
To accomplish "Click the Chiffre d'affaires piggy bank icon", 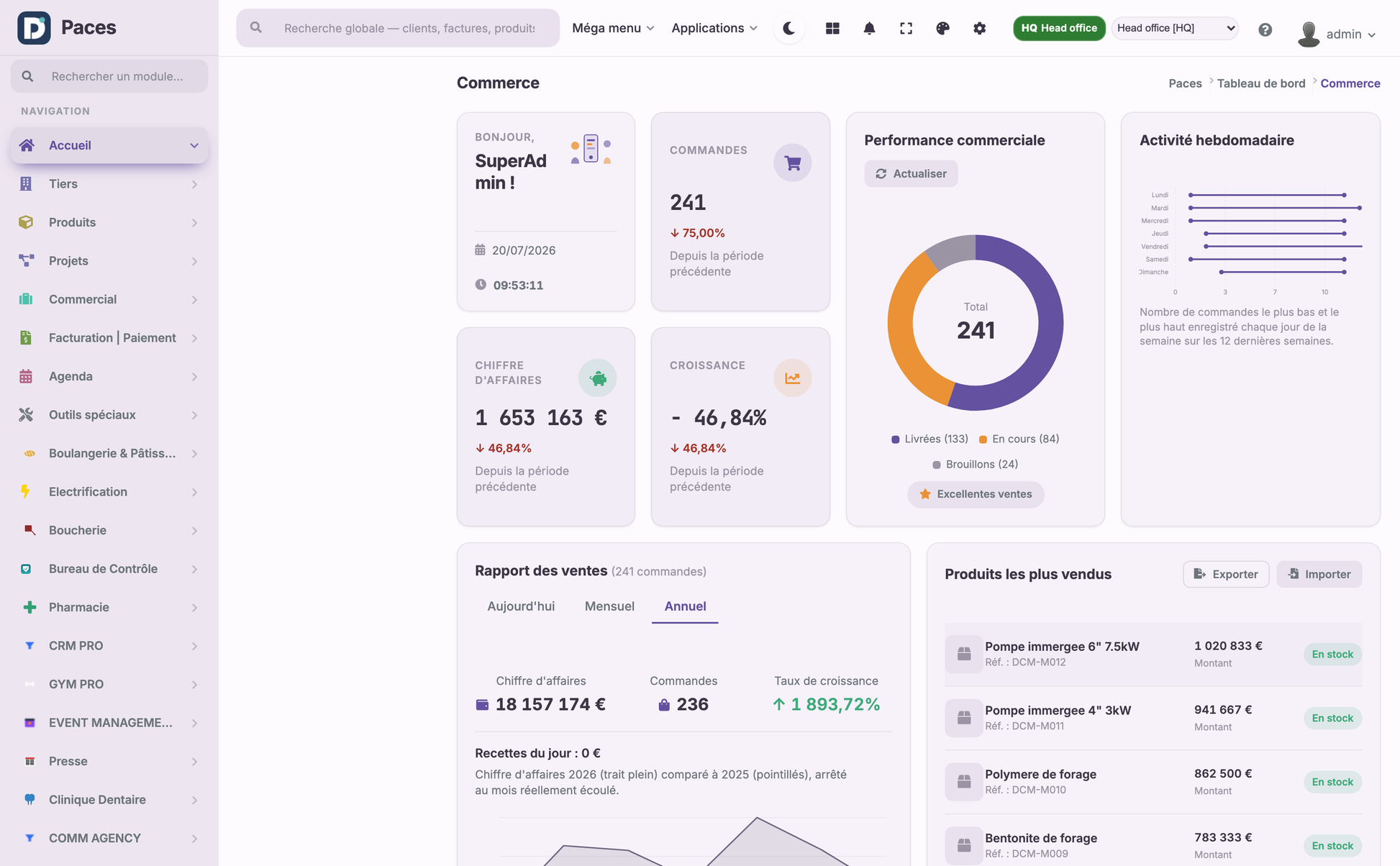I will coord(597,378).
